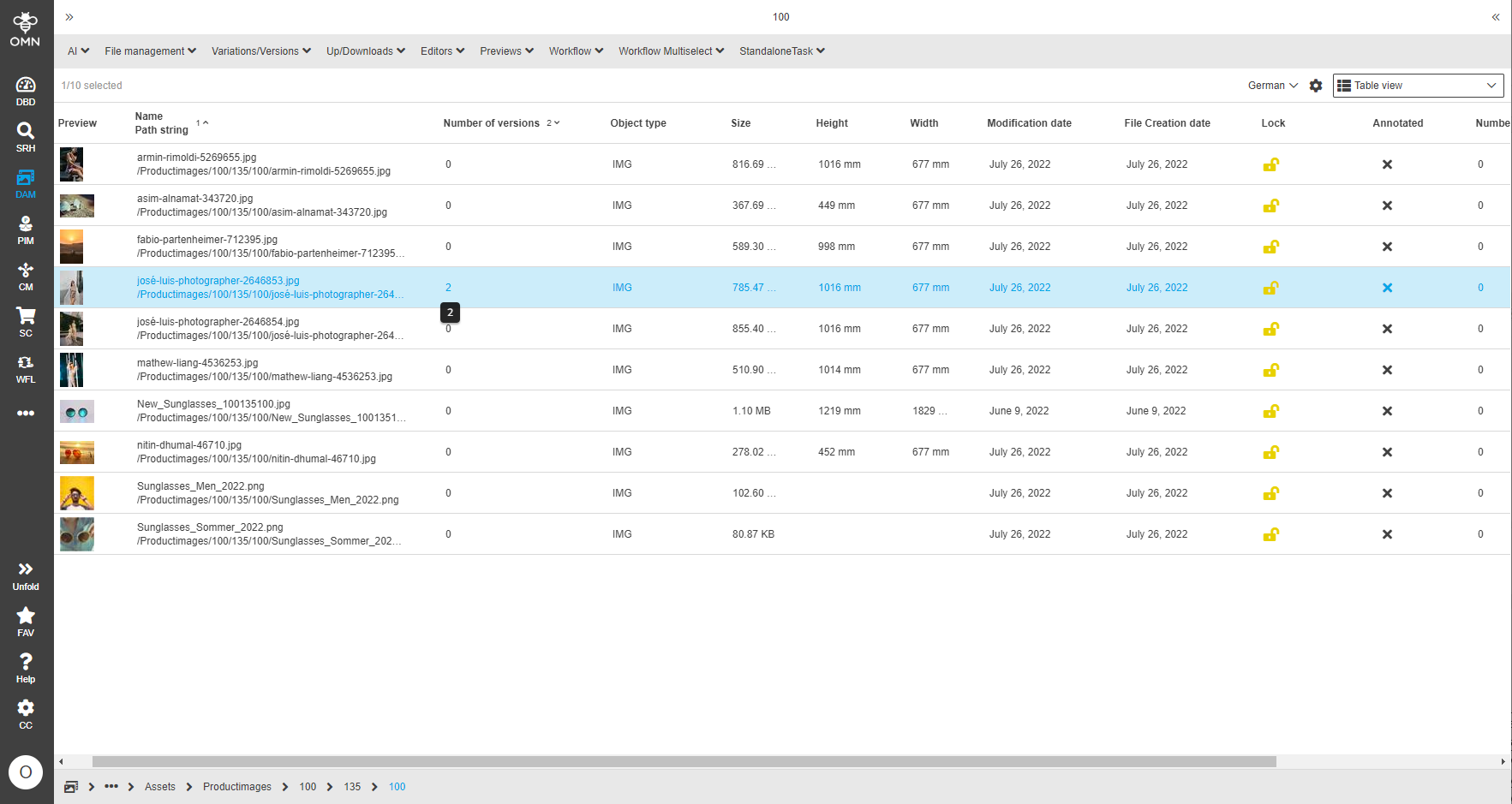Click the New_Sunglasses_100135100.jpg thumbnail
The height and width of the screenshot is (804, 1512).
(77, 411)
